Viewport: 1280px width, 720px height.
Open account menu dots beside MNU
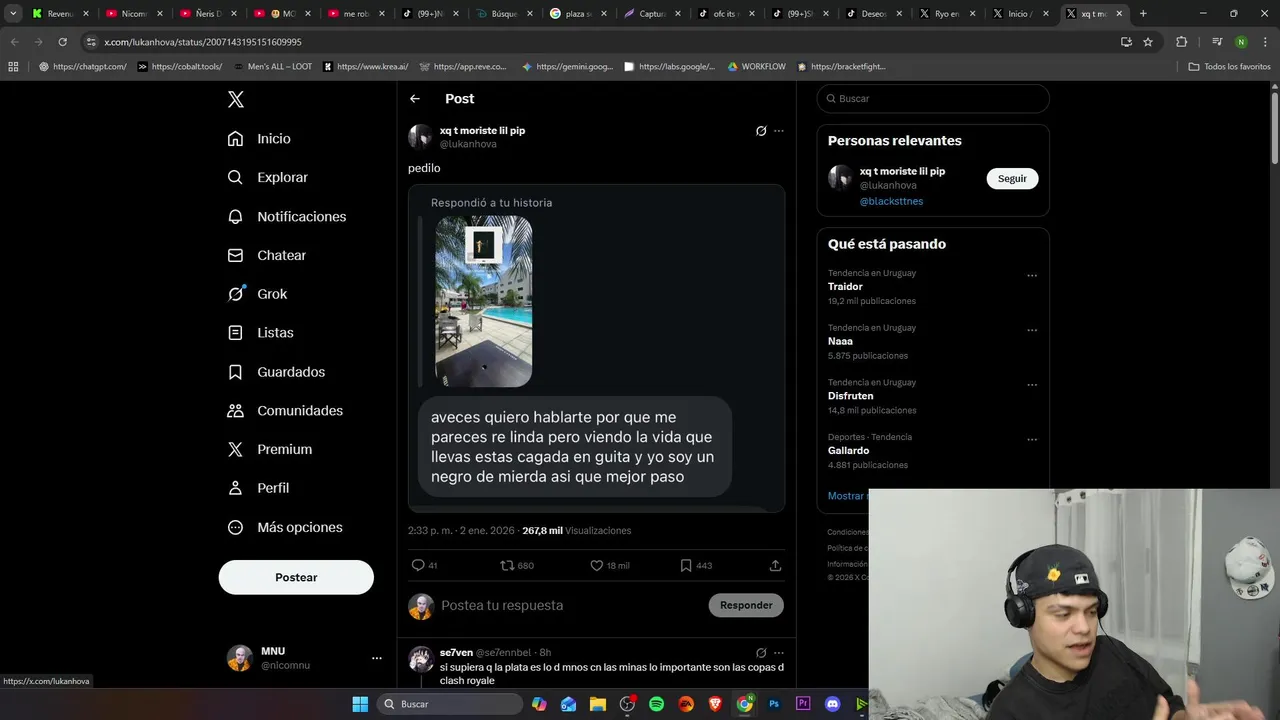click(377, 658)
